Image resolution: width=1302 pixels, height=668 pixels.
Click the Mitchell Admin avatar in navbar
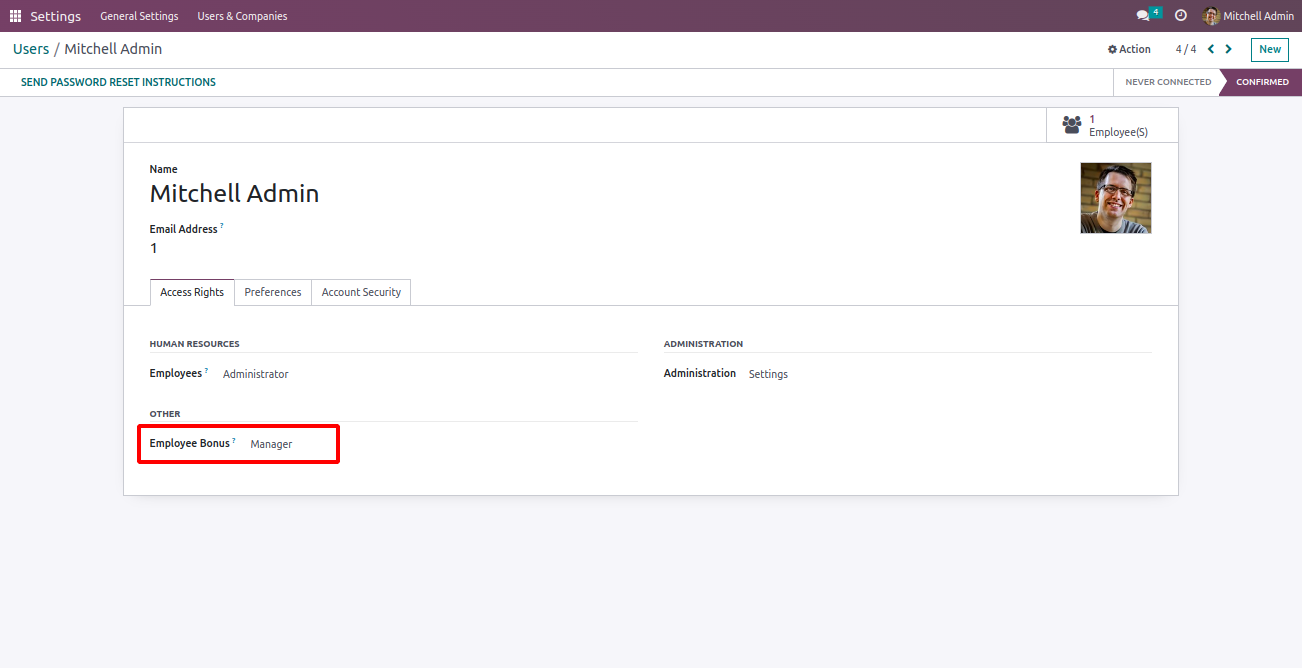coord(1211,16)
